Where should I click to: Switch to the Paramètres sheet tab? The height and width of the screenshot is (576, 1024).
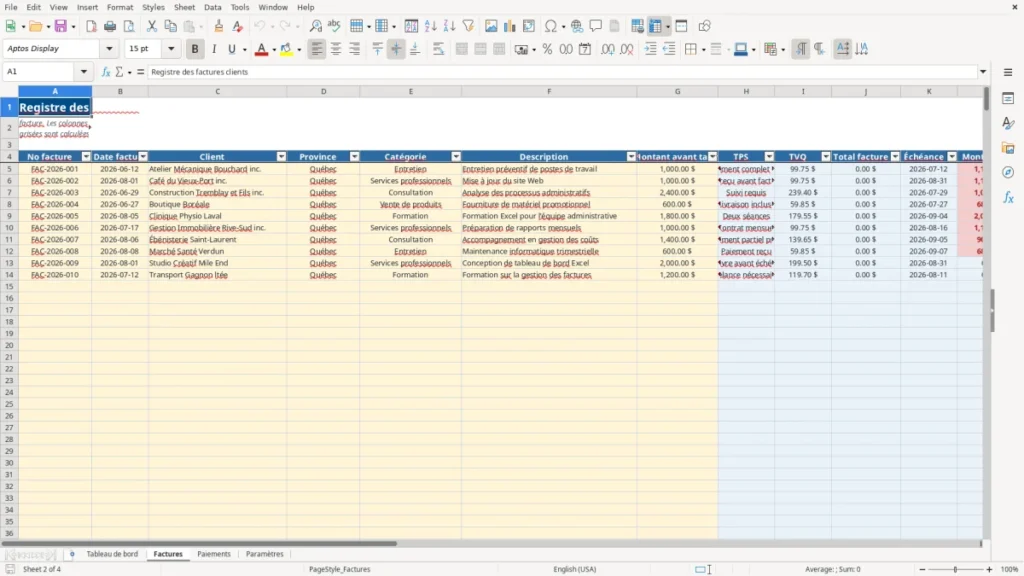pos(264,554)
